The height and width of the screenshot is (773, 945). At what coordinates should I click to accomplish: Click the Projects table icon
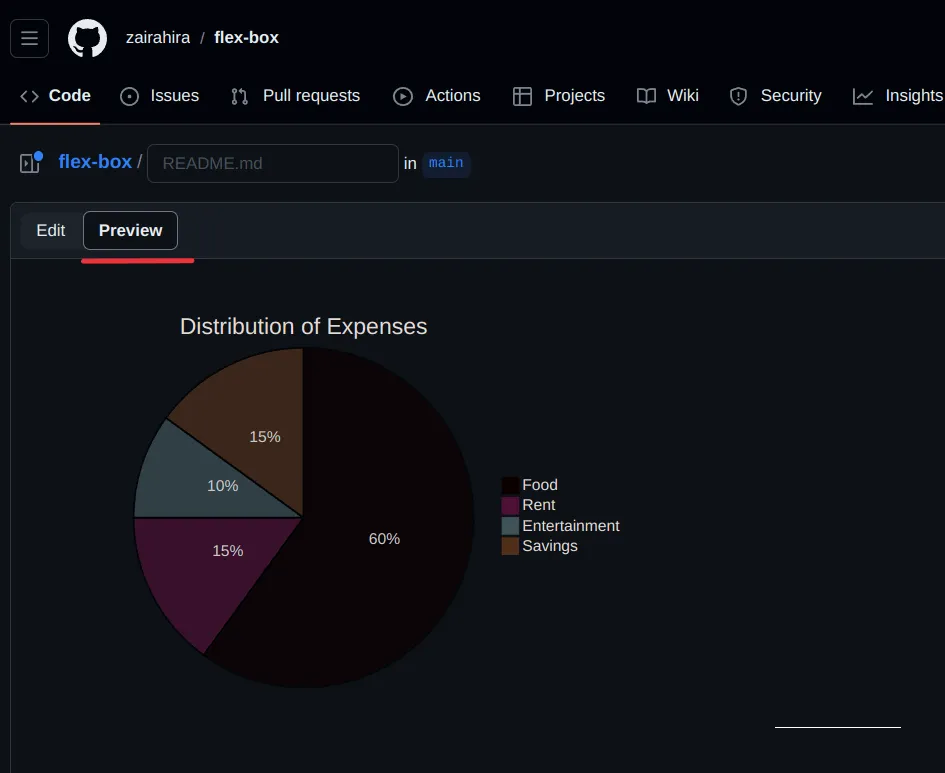pyautogui.click(x=522, y=96)
